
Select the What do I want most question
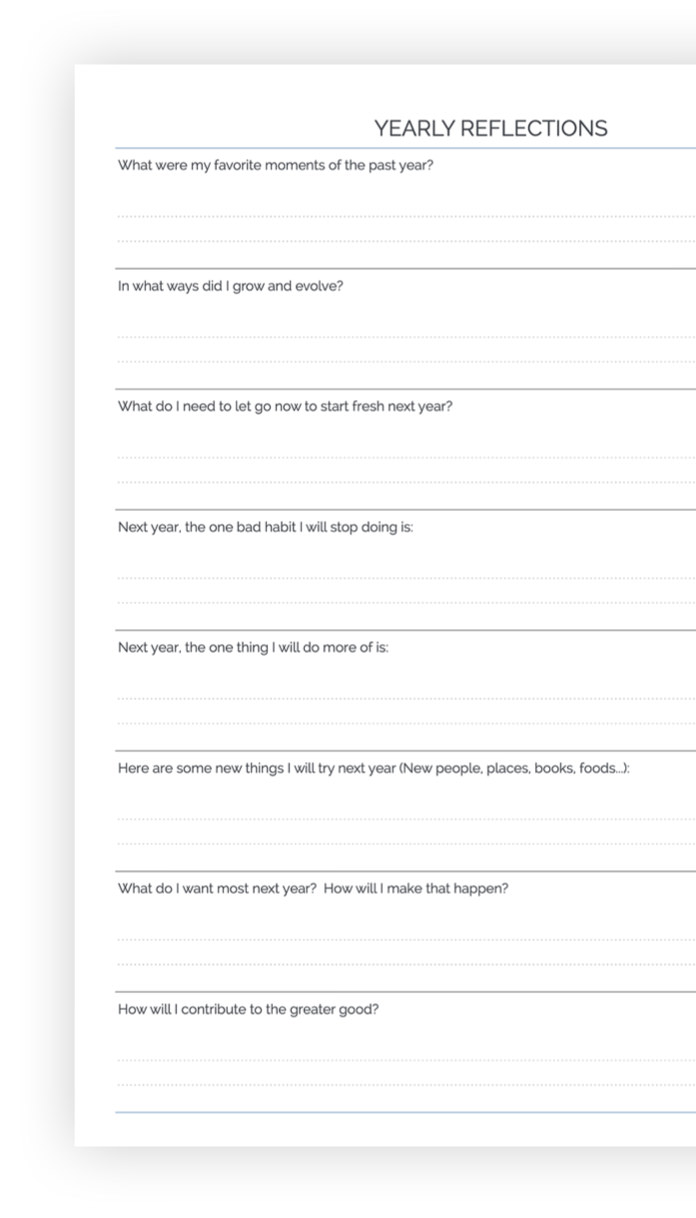tap(313, 889)
